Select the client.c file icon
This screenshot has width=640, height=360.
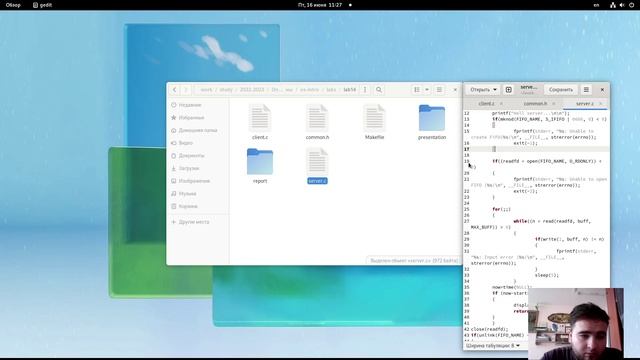point(260,118)
